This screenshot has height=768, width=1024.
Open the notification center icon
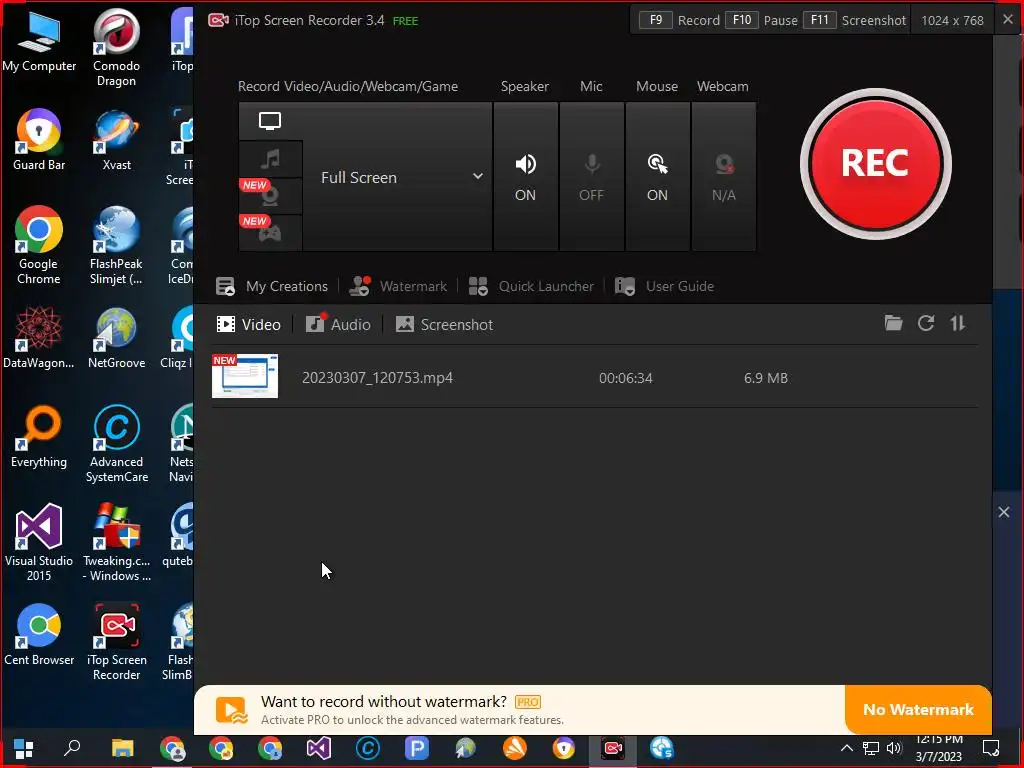[x=991, y=748]
